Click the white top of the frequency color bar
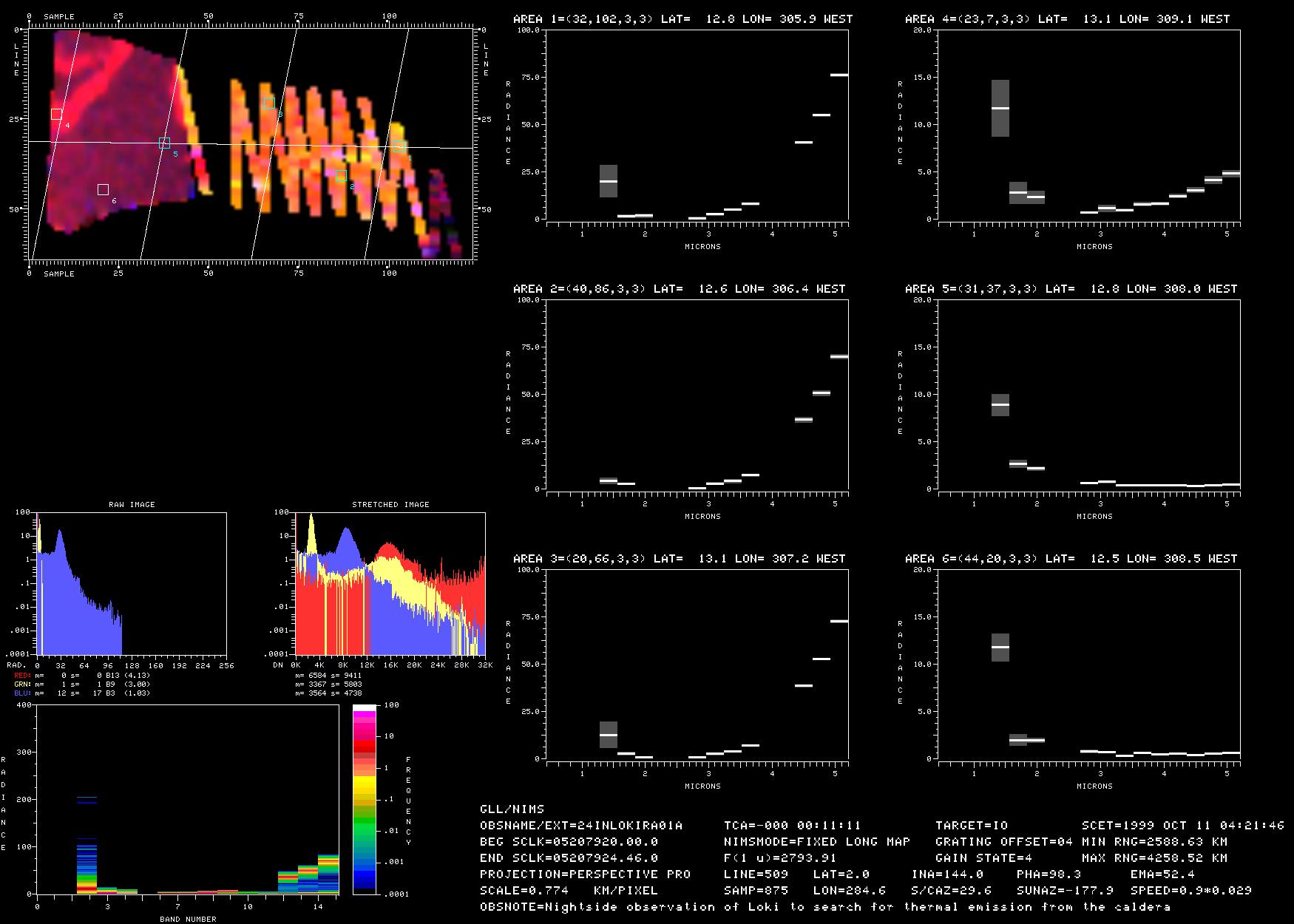Image resolution: width=1294 pixels, height=924 pixels. [365, 708]
